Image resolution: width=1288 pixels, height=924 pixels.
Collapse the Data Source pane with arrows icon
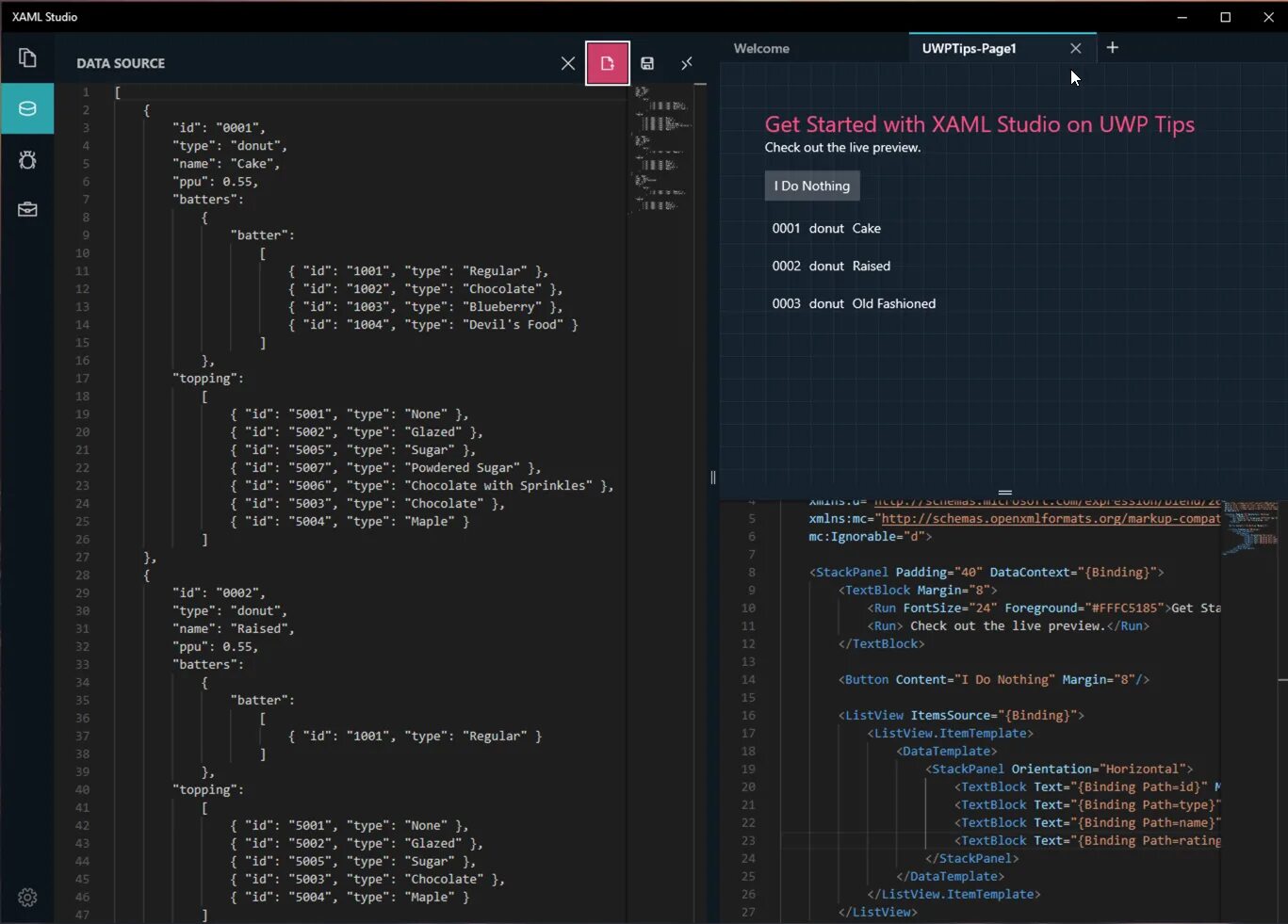coord(687,63)
